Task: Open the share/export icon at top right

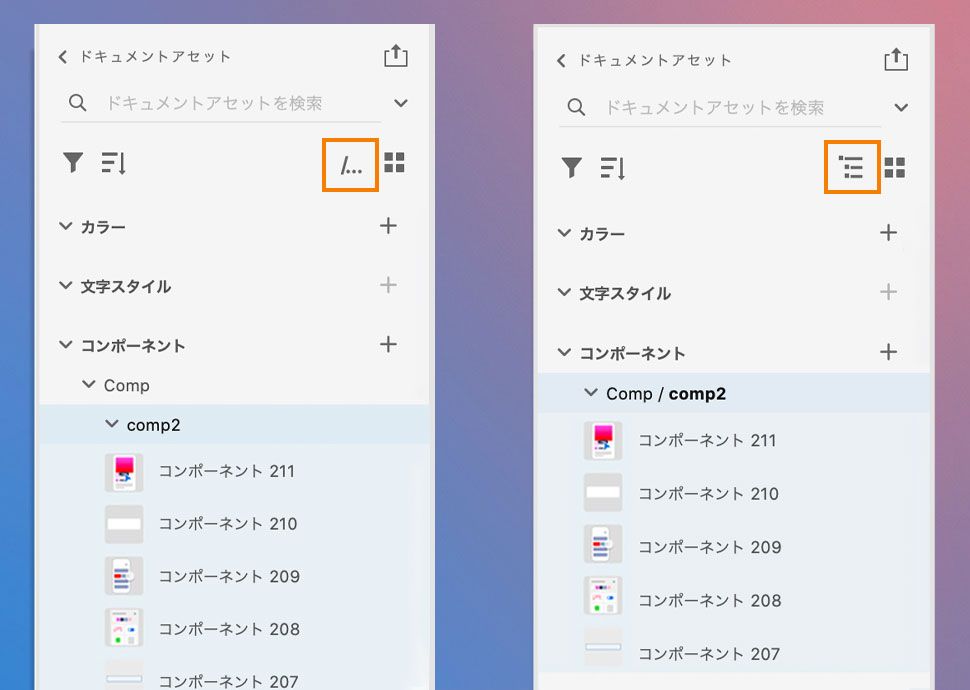Action: point(395,56)
